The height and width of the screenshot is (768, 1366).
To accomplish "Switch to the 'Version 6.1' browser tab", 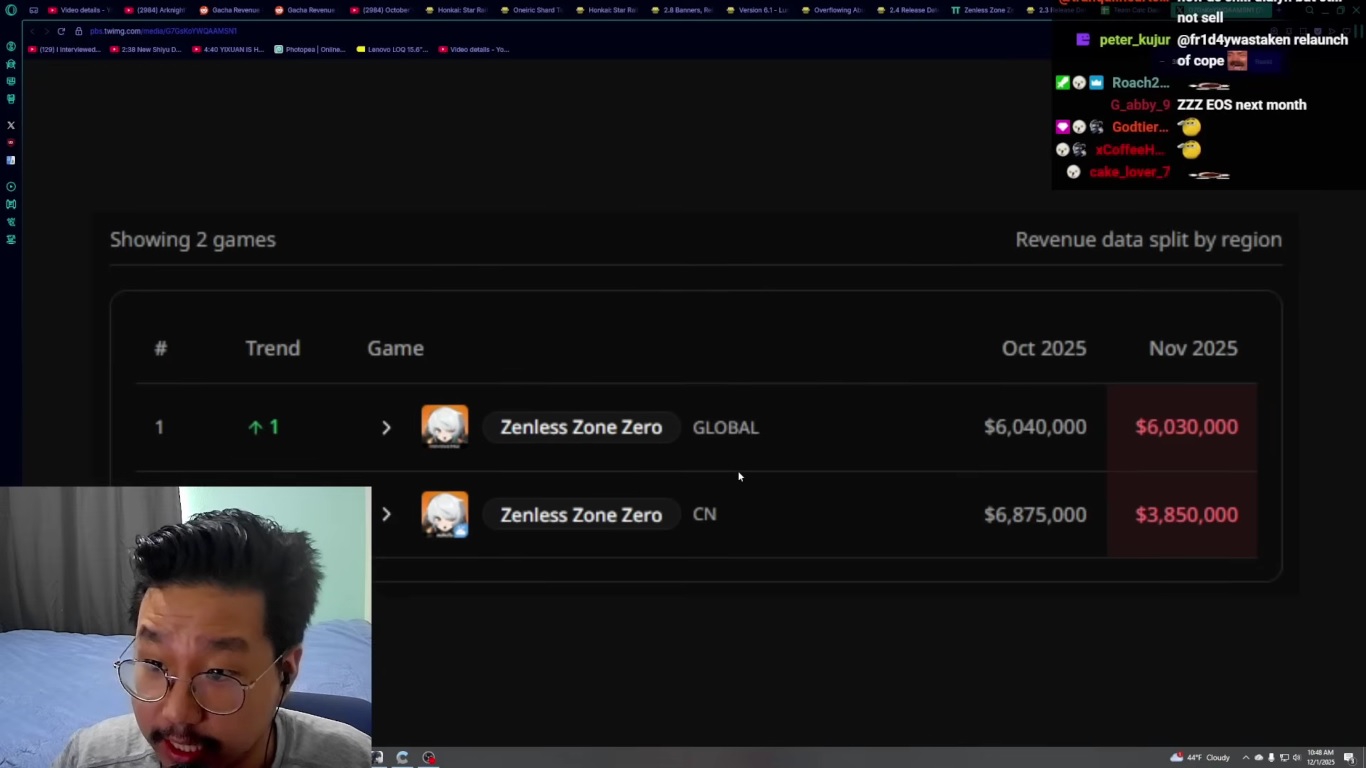I will [757, 10].
